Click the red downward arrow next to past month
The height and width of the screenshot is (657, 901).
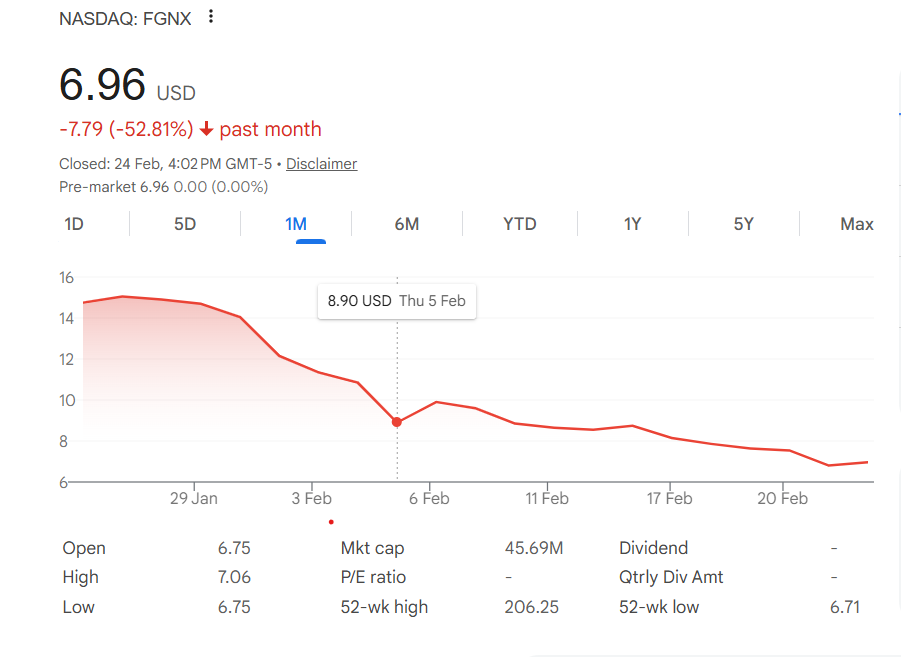point(207,129)
